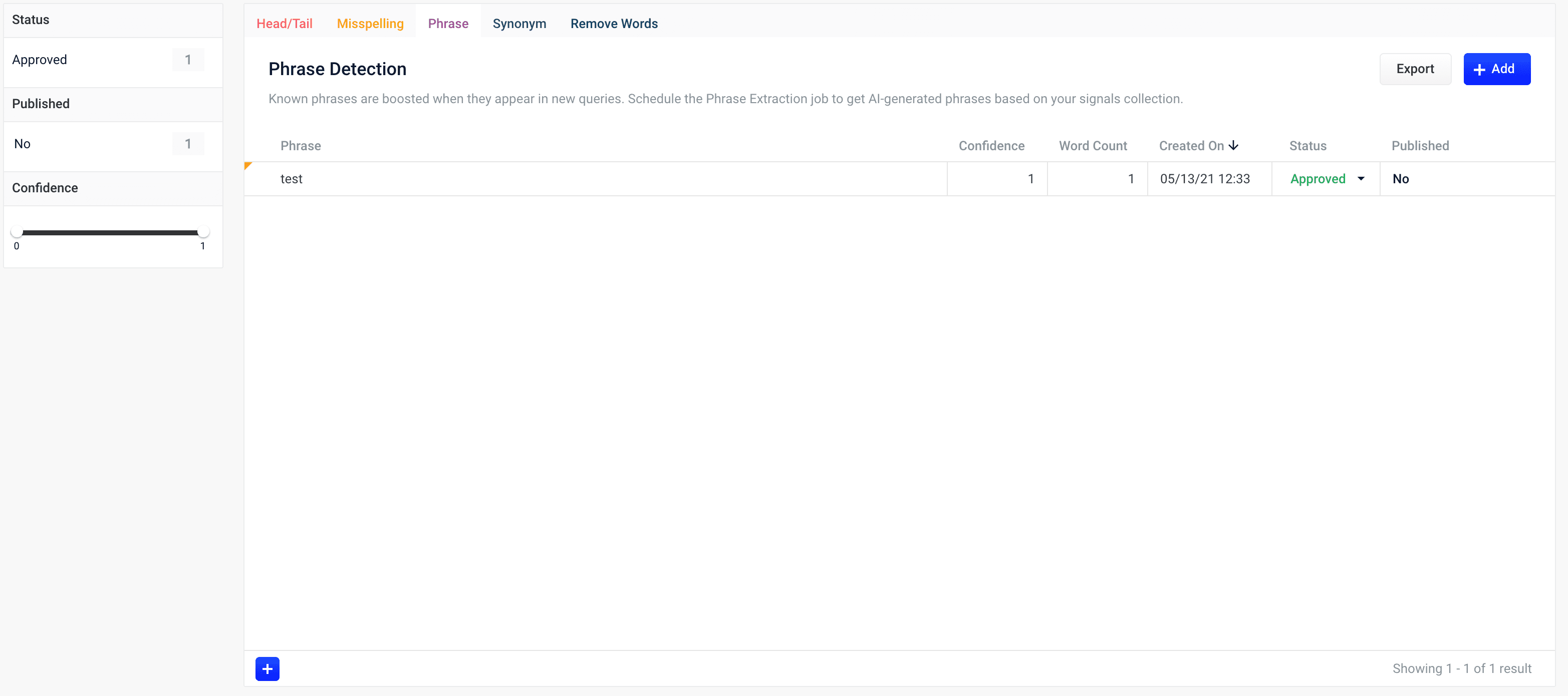This screenshot has width=1568, height=696.
Task: Open the Approved status dropdown for test
Action: coord(1327,179)
